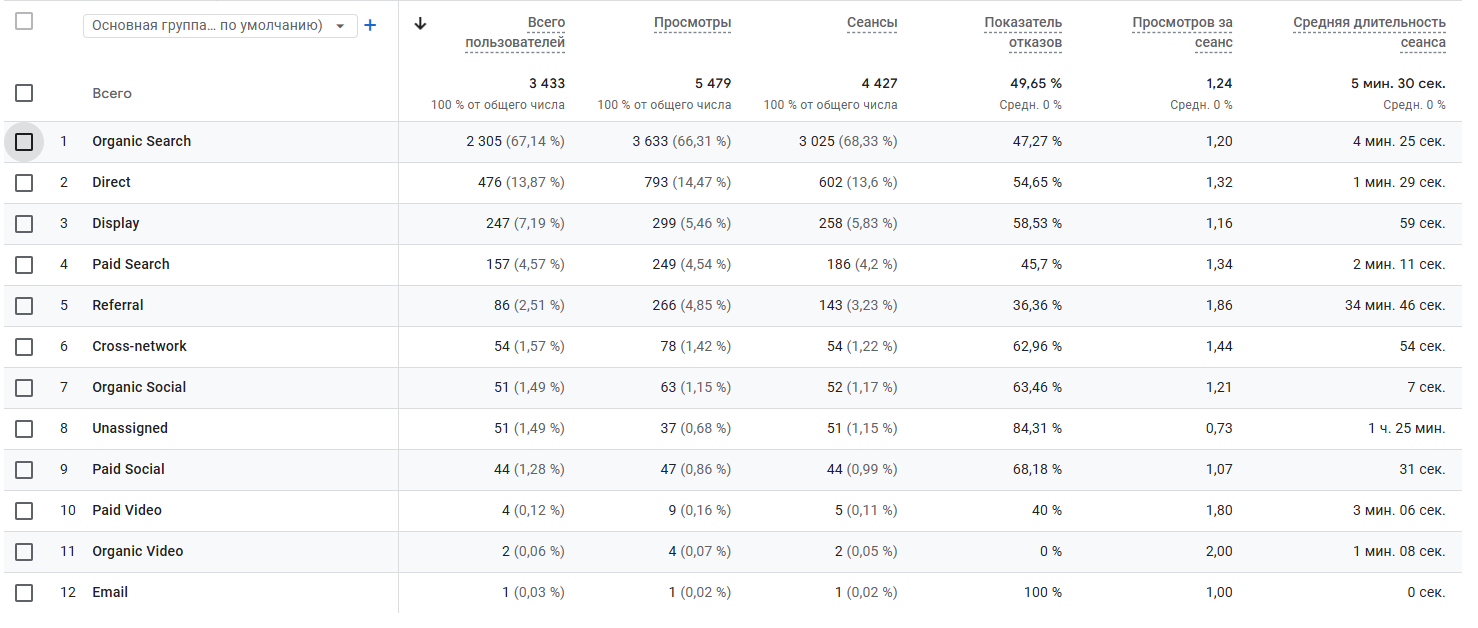Check the Organic Search row checkbox
The image size is (1478, 628).
click(x=24, y=142)
